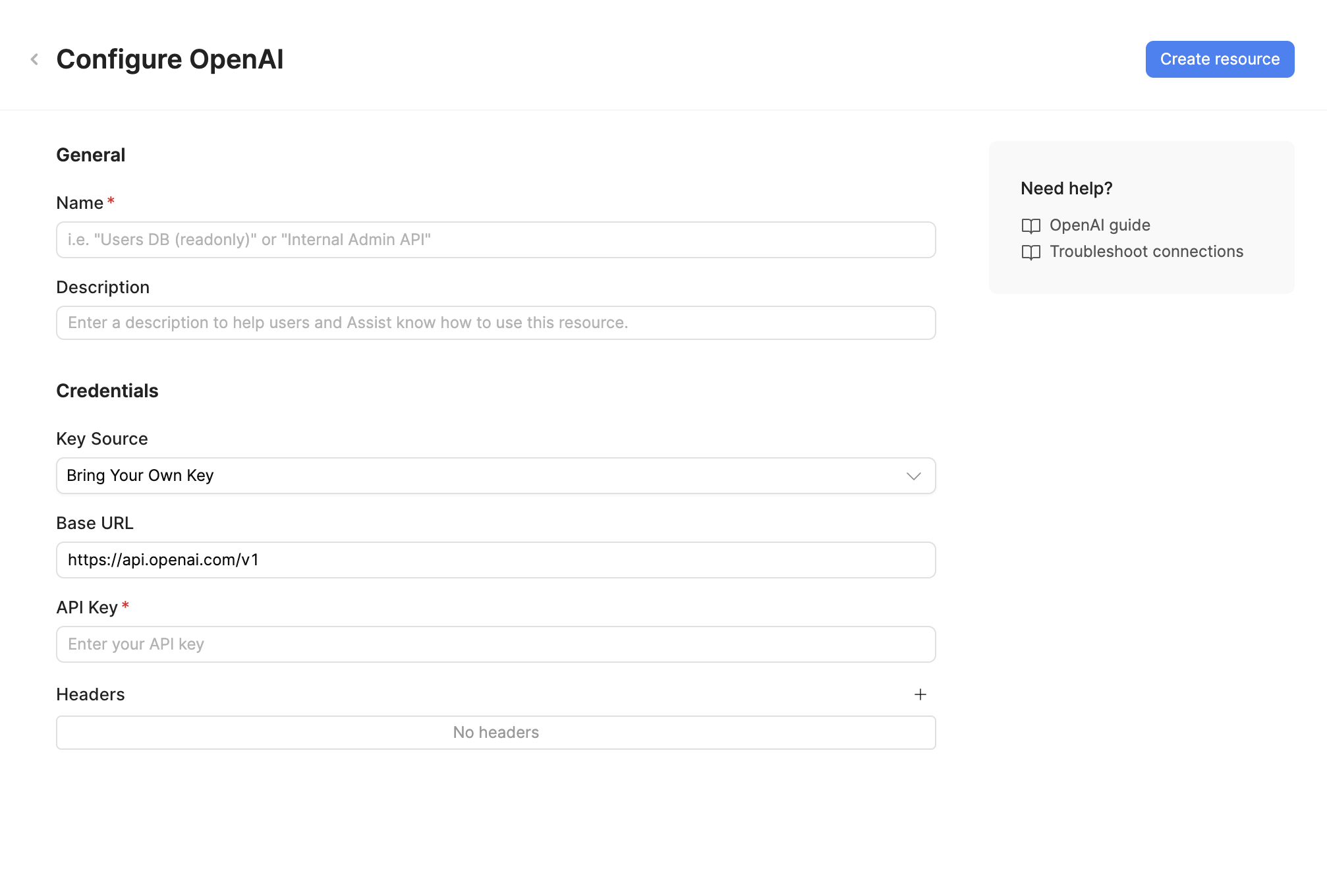This screenshot has height=896, width=1327.
Task: Click the Description input field
Action: [495, 323]
